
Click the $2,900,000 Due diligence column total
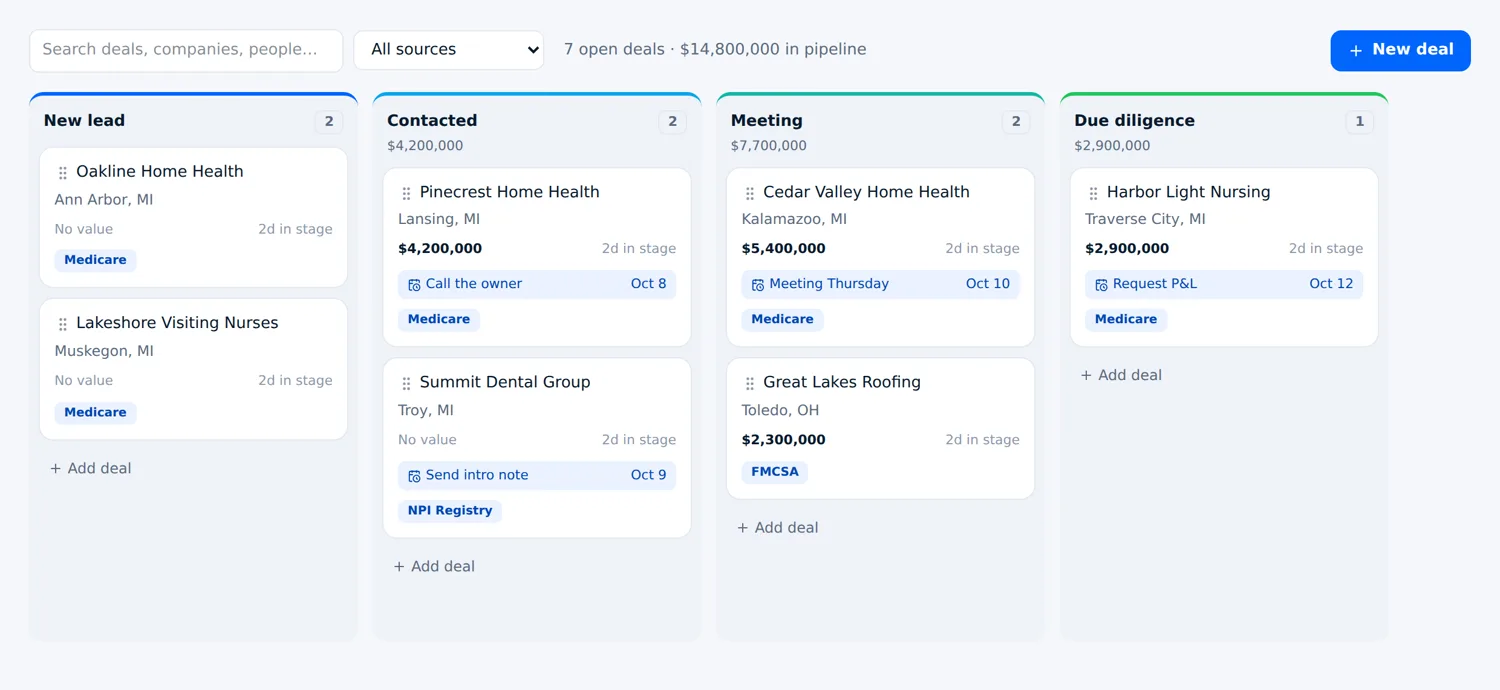(x=1112, y=146)
